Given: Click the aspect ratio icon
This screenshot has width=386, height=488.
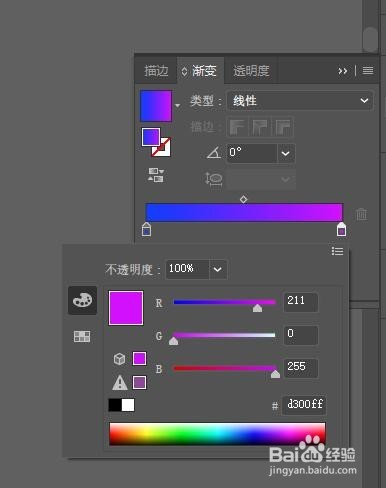Looking at the screenshot, I should point(213,180).
